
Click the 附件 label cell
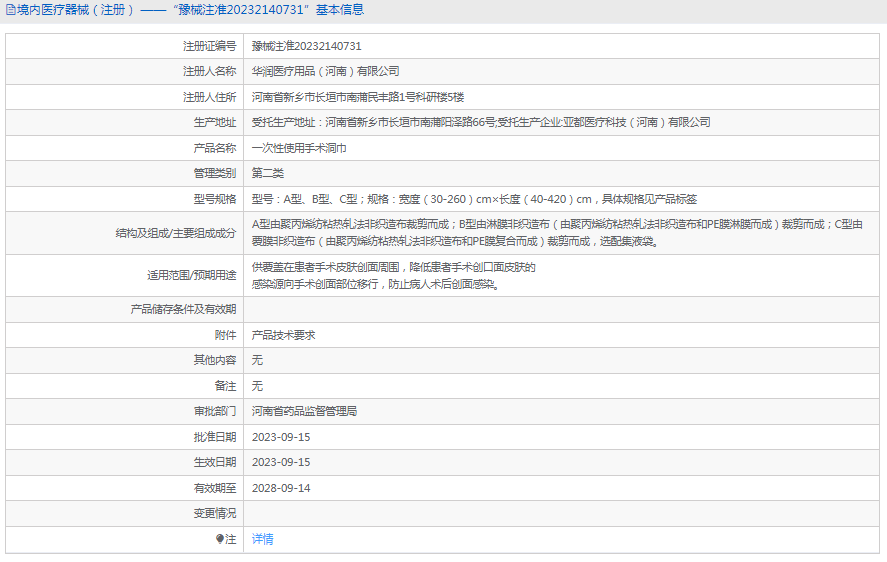click(x=124, y=334)
